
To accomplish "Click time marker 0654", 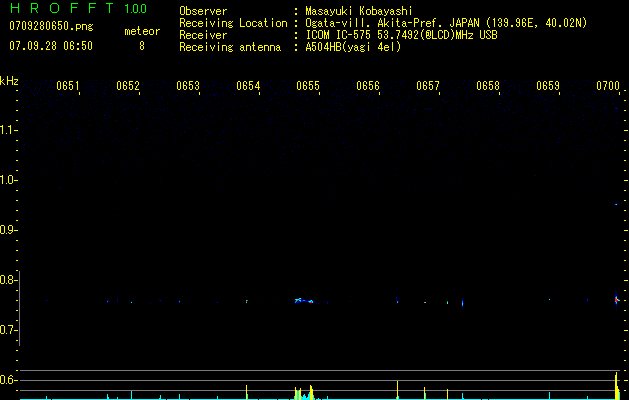I will click(x=248, y=86).
